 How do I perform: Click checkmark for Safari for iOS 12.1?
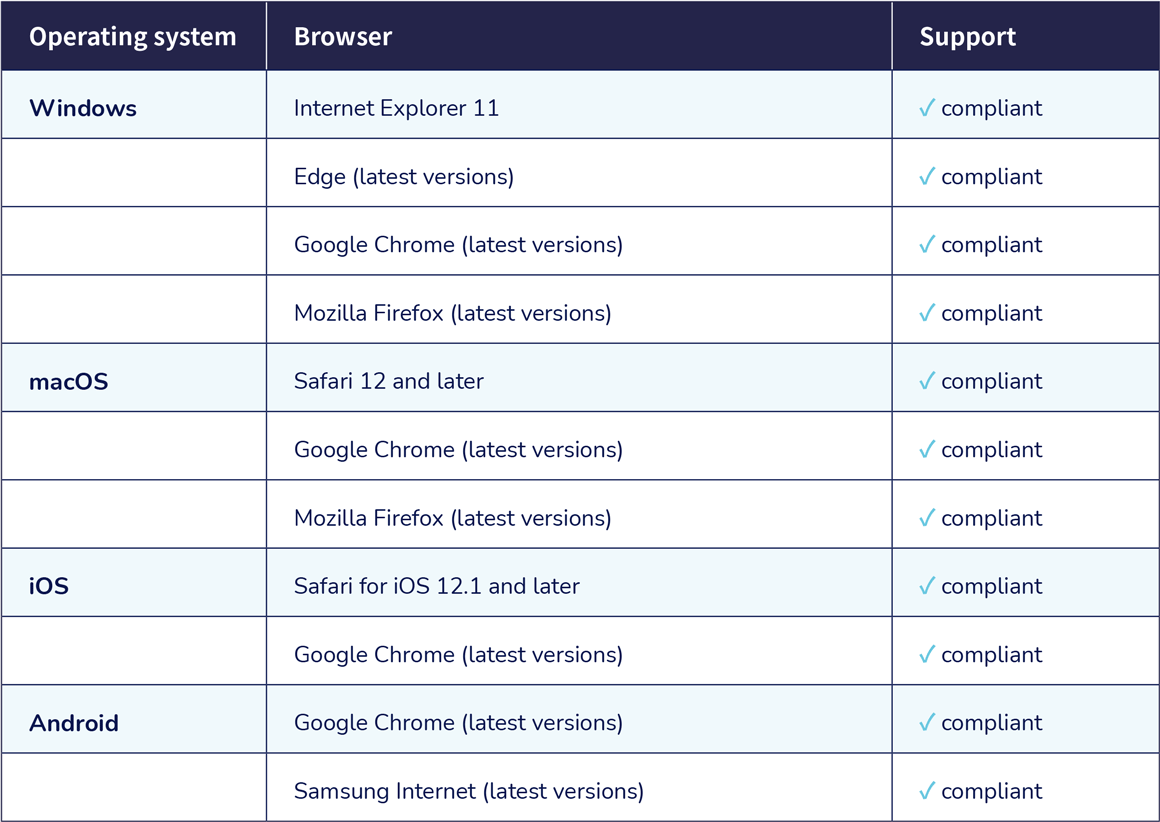927,586
